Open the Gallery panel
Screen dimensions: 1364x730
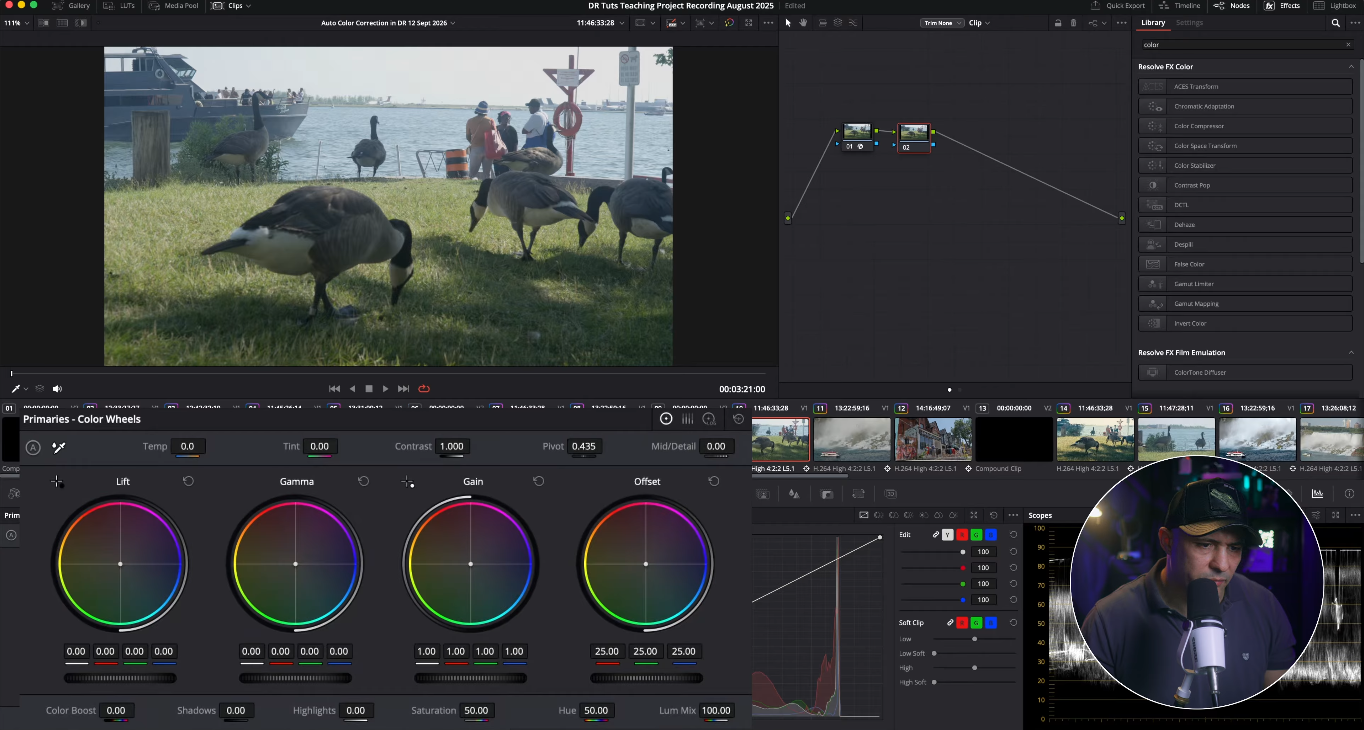pyautogui.click(x=71, y=6)
